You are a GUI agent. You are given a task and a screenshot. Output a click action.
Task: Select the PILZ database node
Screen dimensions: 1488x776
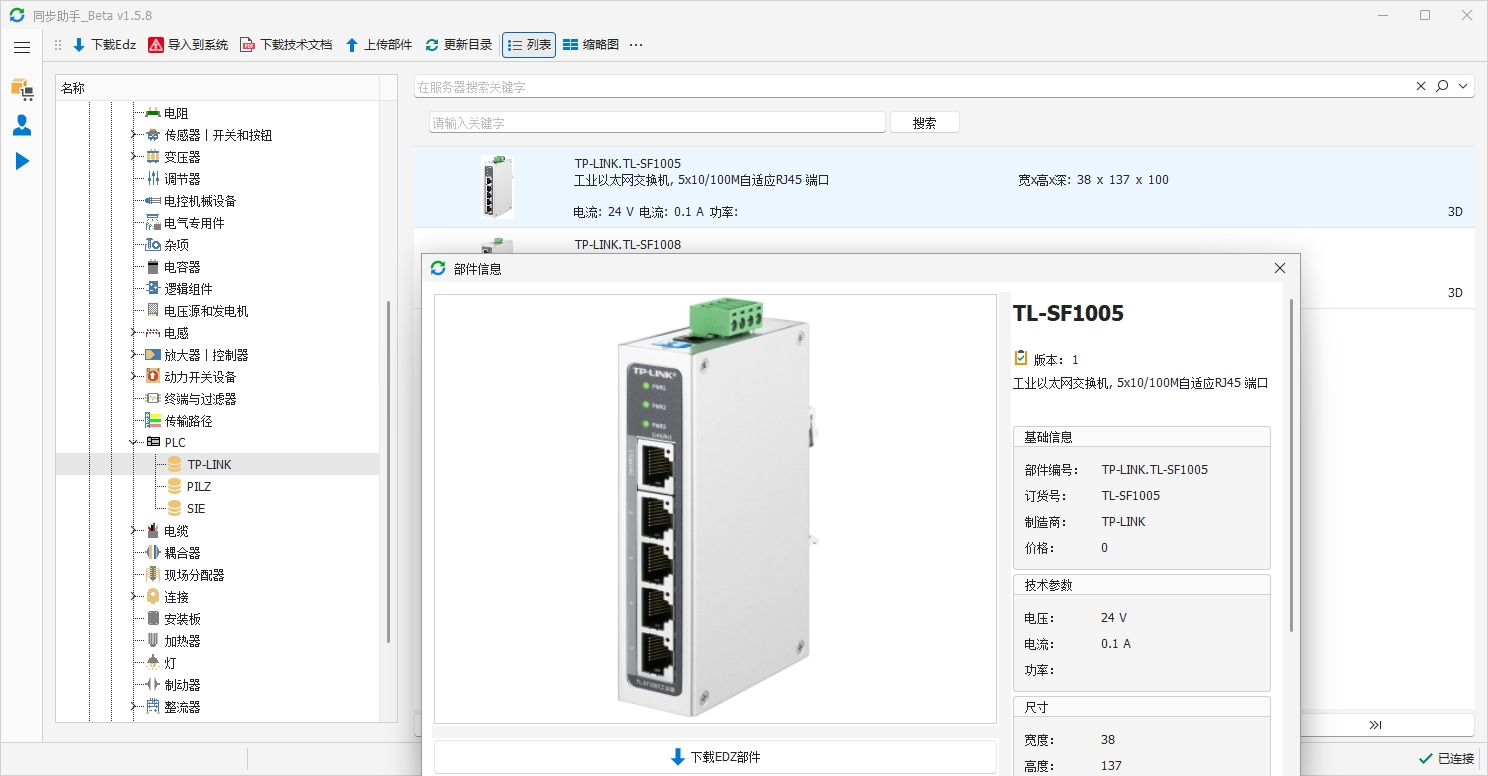(x=199, y=487)
